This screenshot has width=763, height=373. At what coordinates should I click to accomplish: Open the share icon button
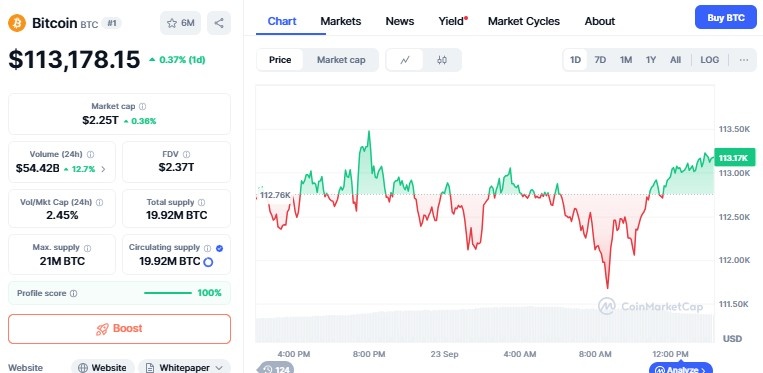pos(219,23)
